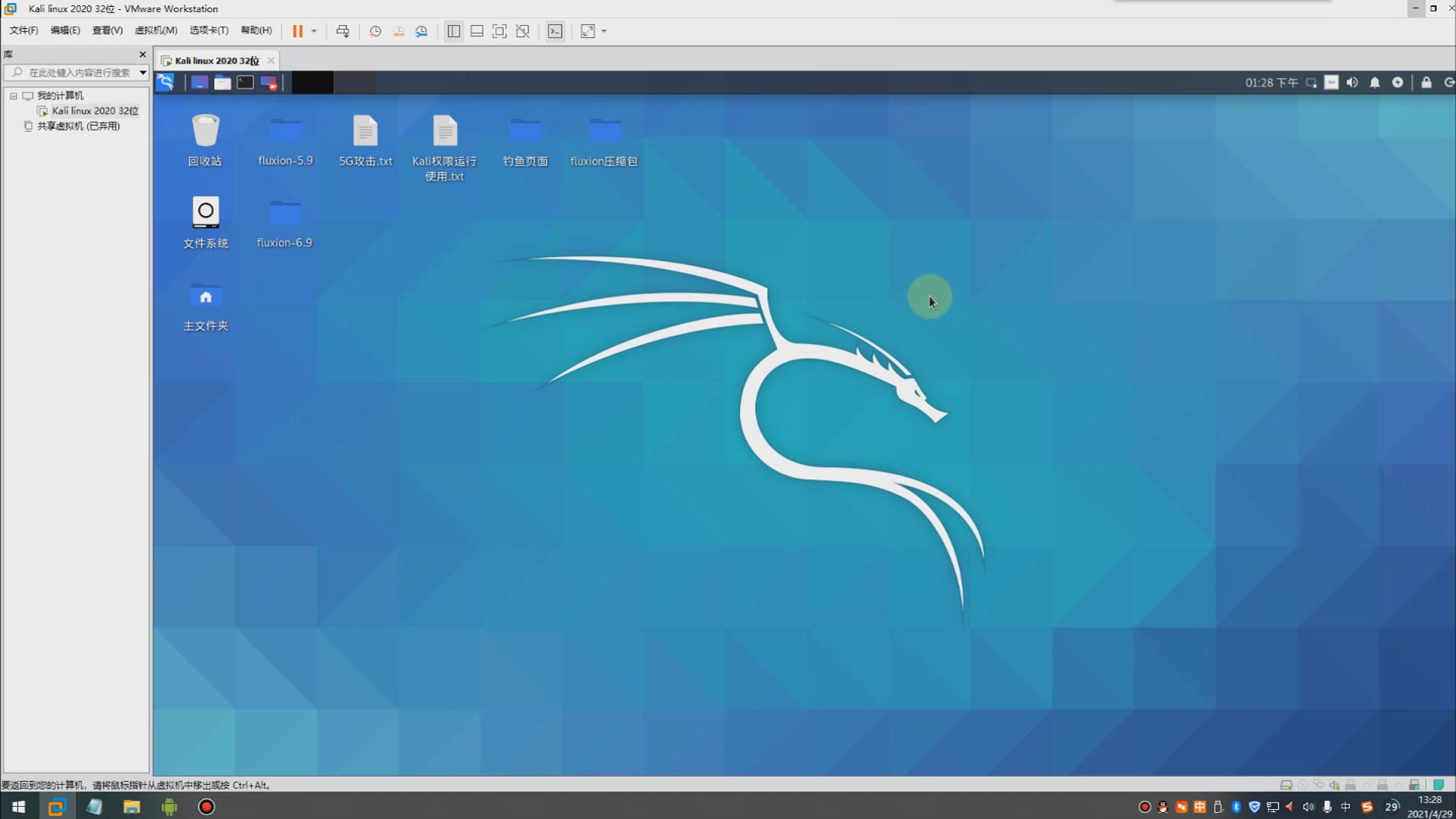
Task: Select the 回收站 trash desktop icon
Action: pyautogui.click(x=205, y=140)
